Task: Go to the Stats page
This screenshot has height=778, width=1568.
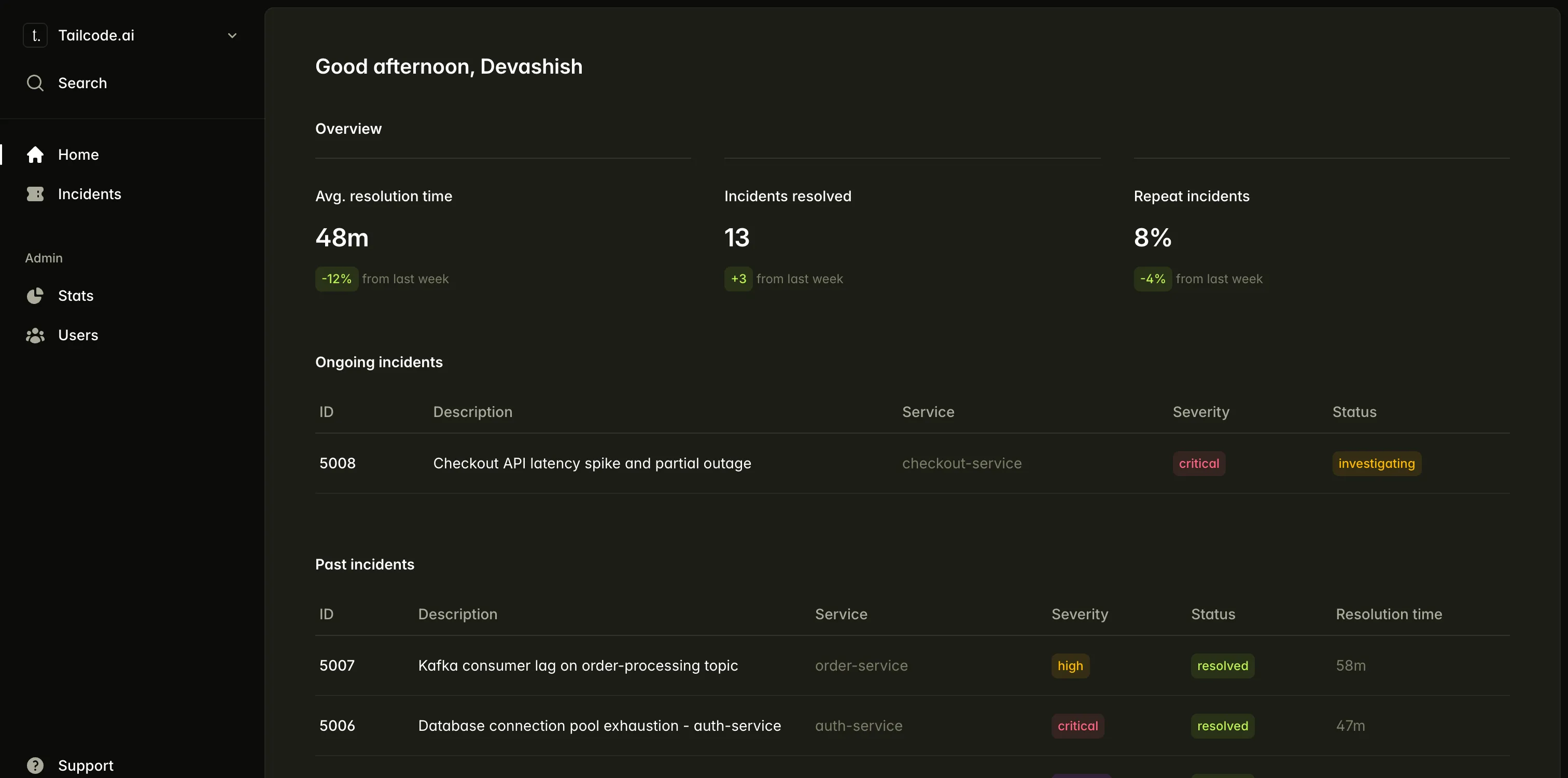Action: tap(76, 296)
